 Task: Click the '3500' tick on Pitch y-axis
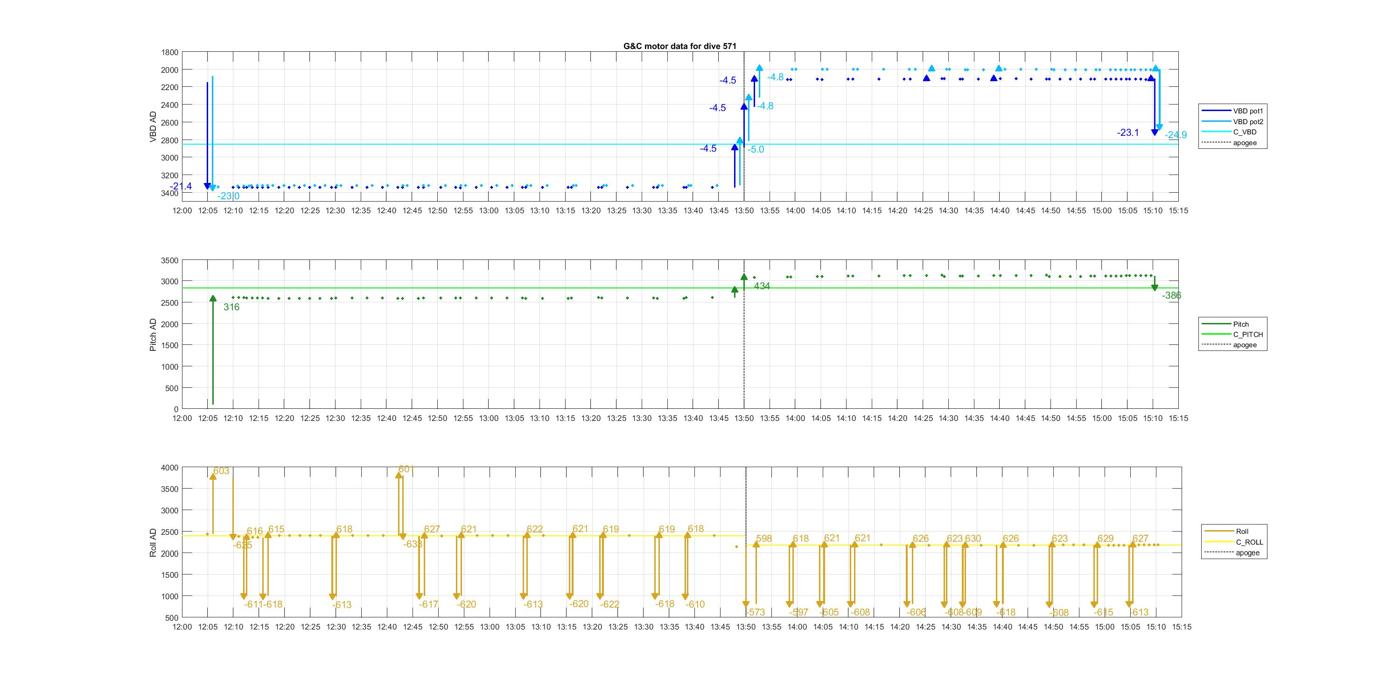point(170,260)
